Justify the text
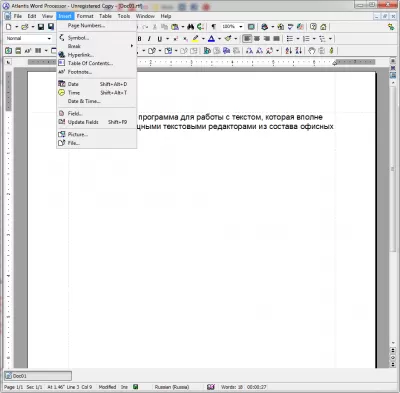The height and width of the screenshot is (393, 400). tap(276, 39)
